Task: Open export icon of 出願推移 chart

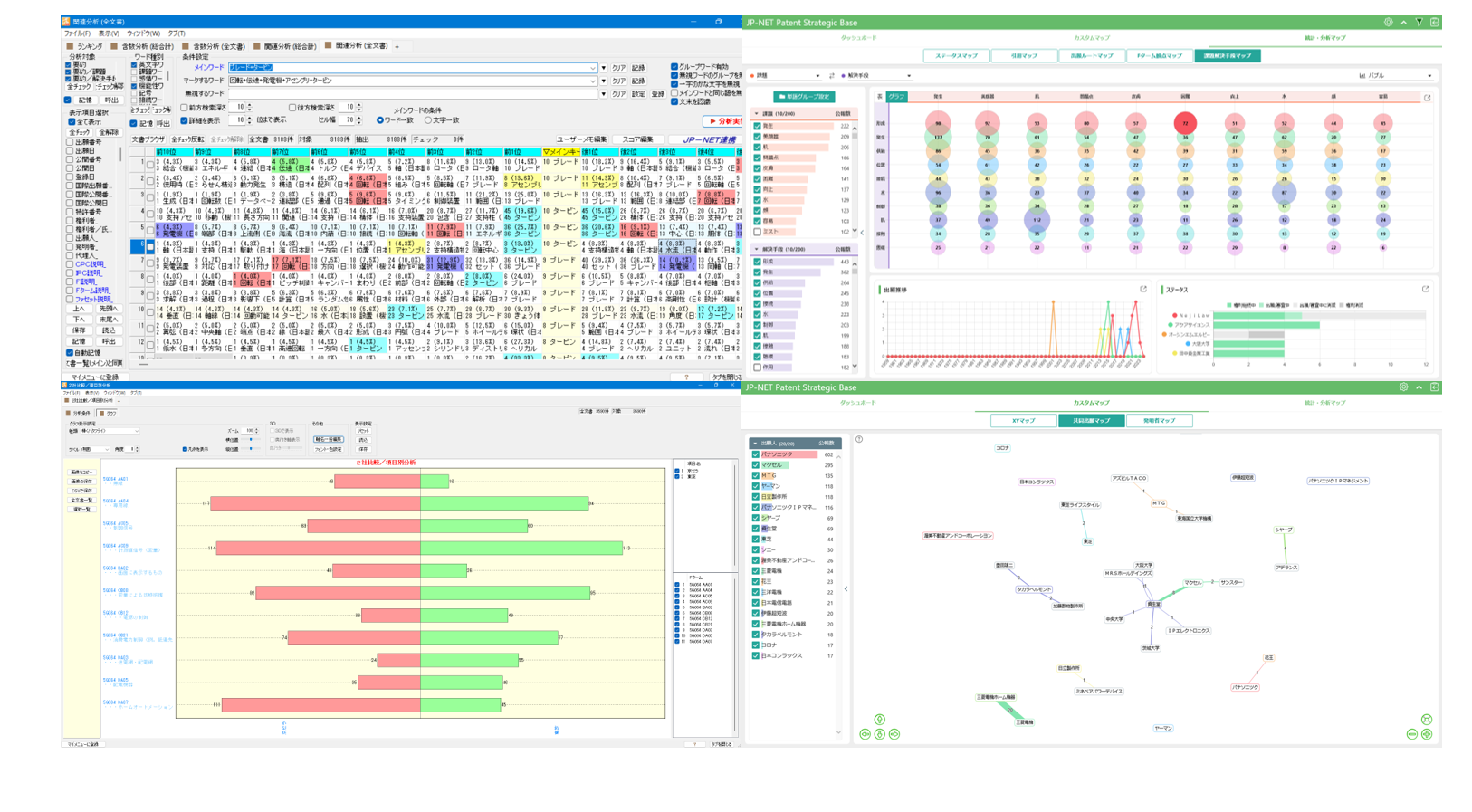Action: pos(1143,290)
